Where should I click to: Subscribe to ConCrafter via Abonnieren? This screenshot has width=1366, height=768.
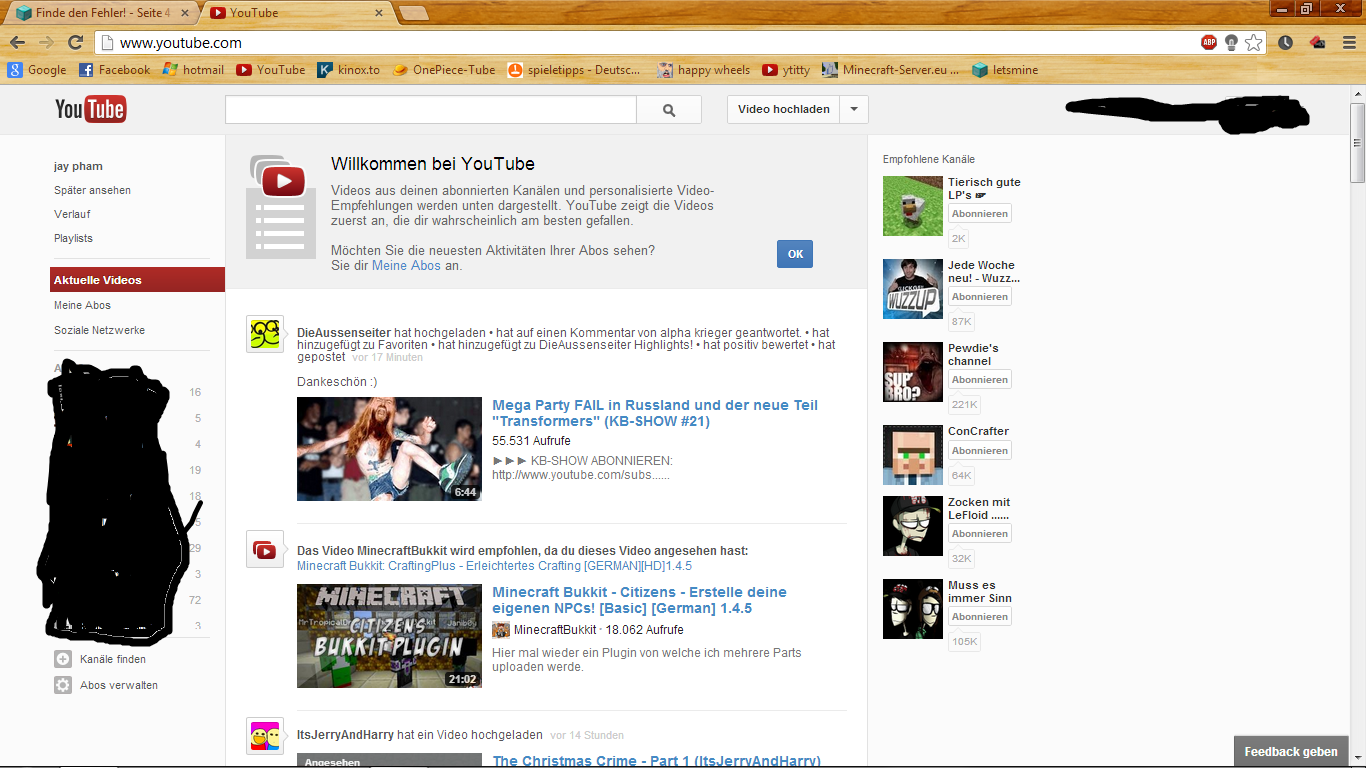(x=979, y=451)
